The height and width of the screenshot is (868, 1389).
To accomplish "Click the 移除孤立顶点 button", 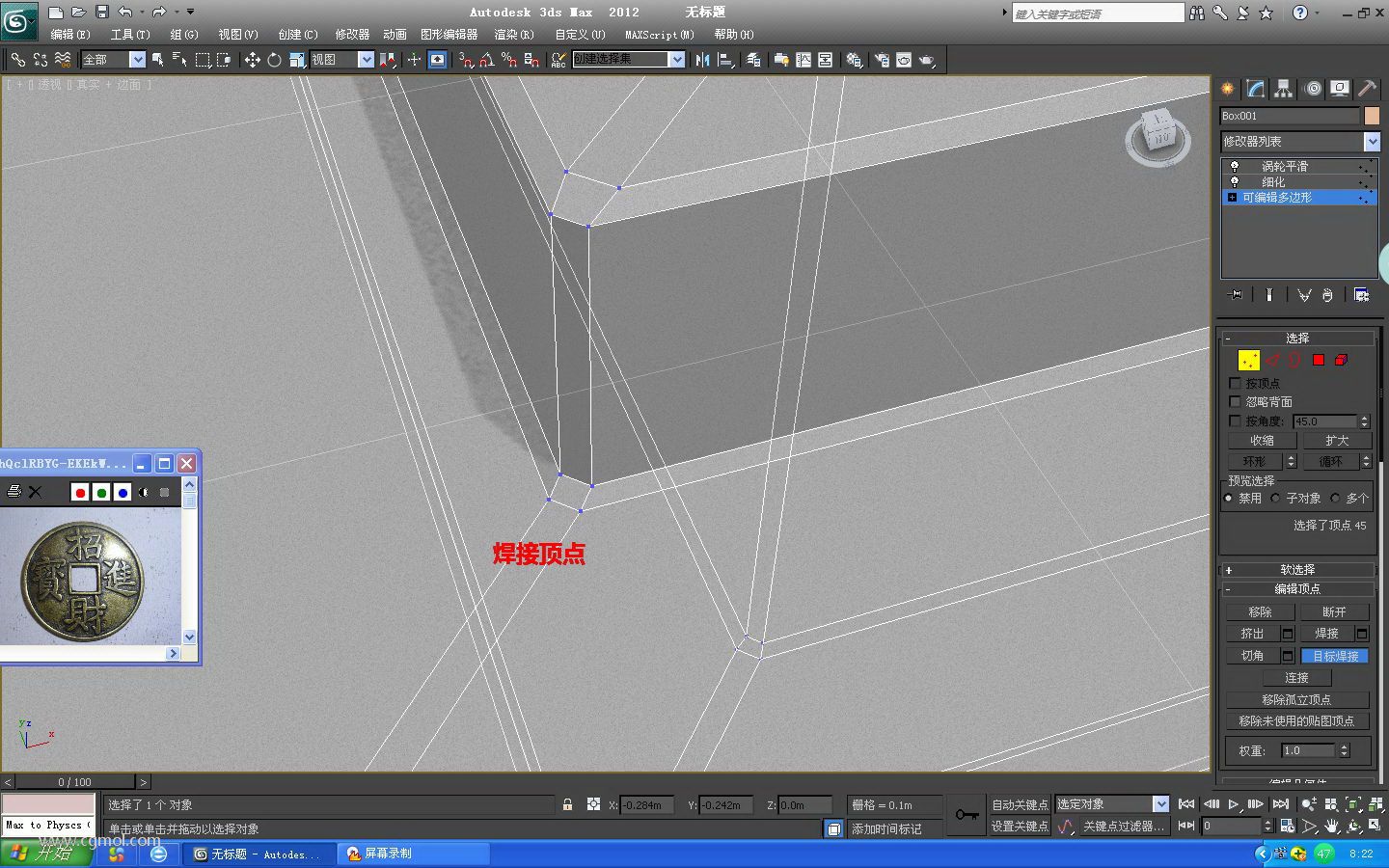I will [x=1296, y=699].
